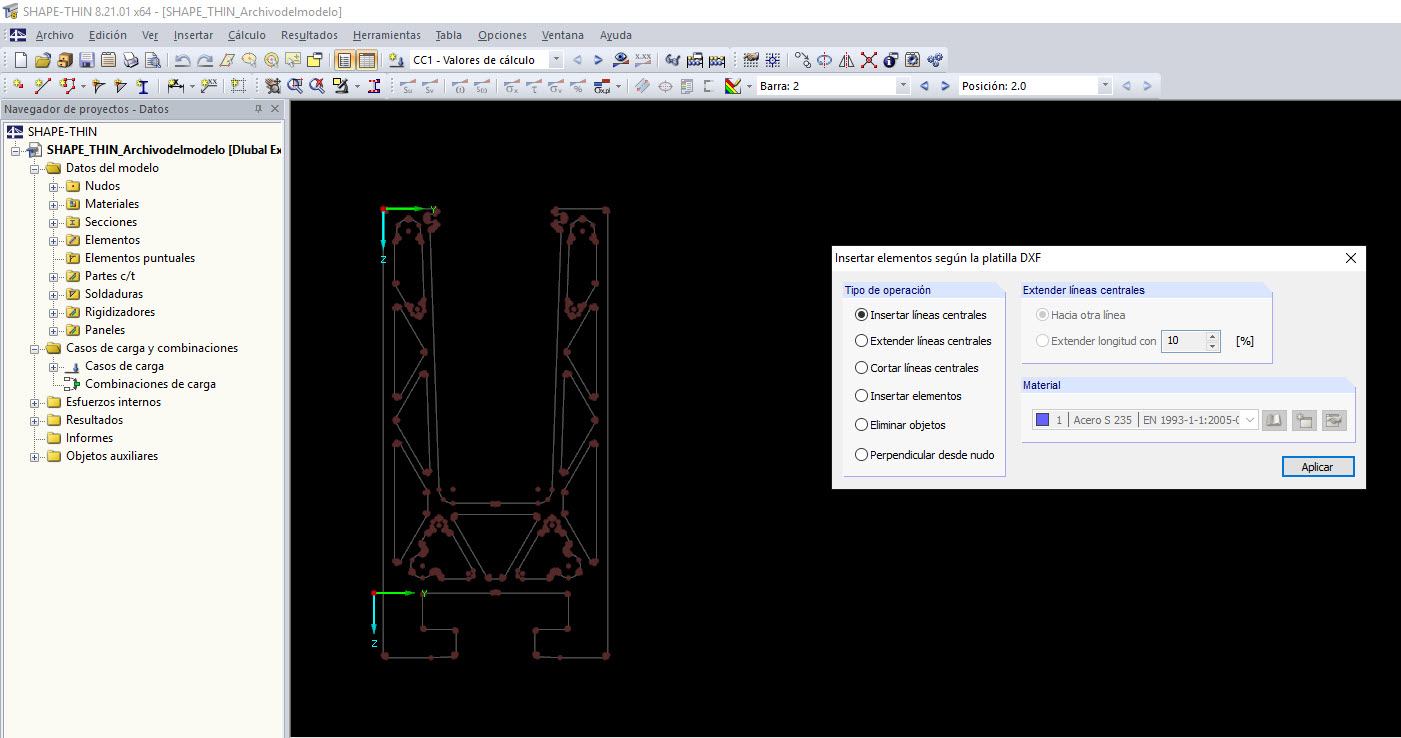Expand the Materiales tree node
This screenshot has width=1401, height=738.
[54, 204]
